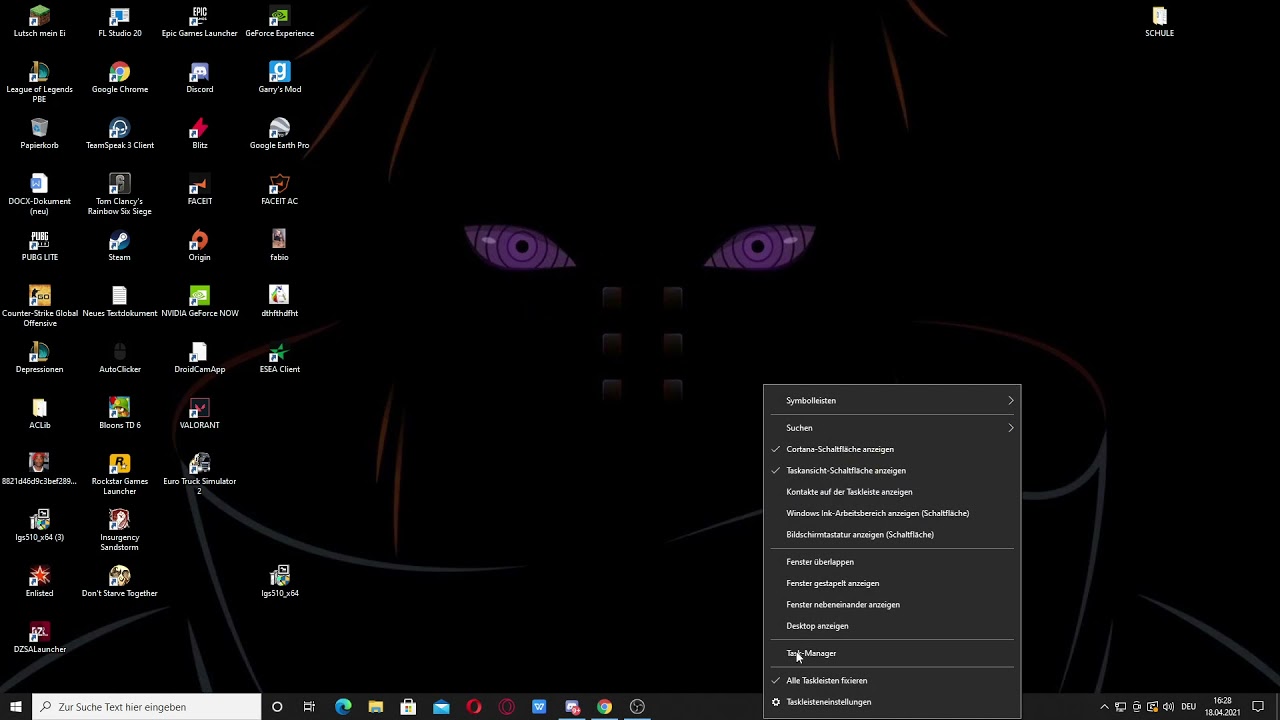
Task: Enable Kontakte auf der Taskleiste anzeigen
Action: (x=892, y=492)
